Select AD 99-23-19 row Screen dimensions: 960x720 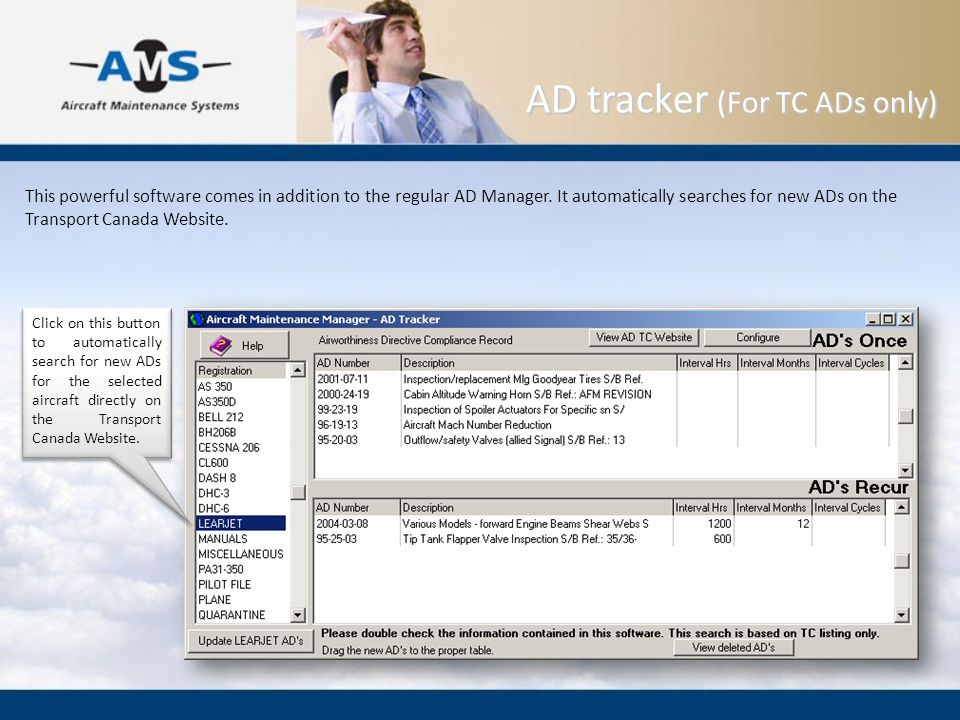tap(601, 410)
